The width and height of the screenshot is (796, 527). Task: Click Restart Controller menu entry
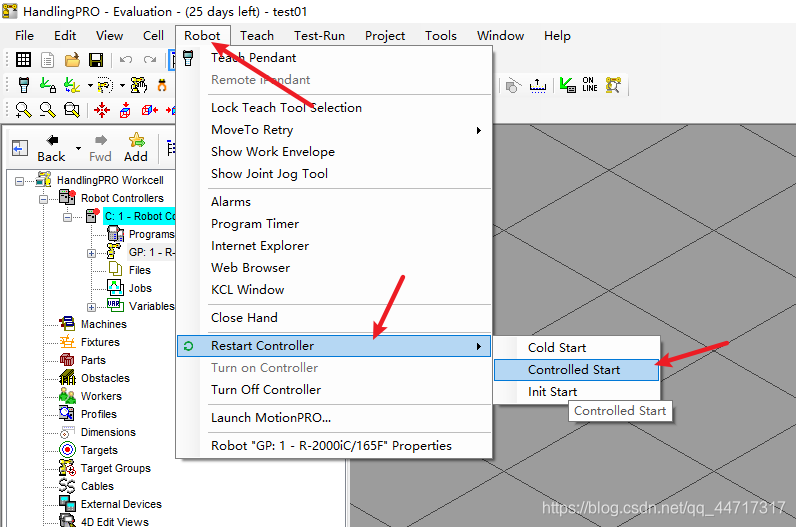coord(334,346)
